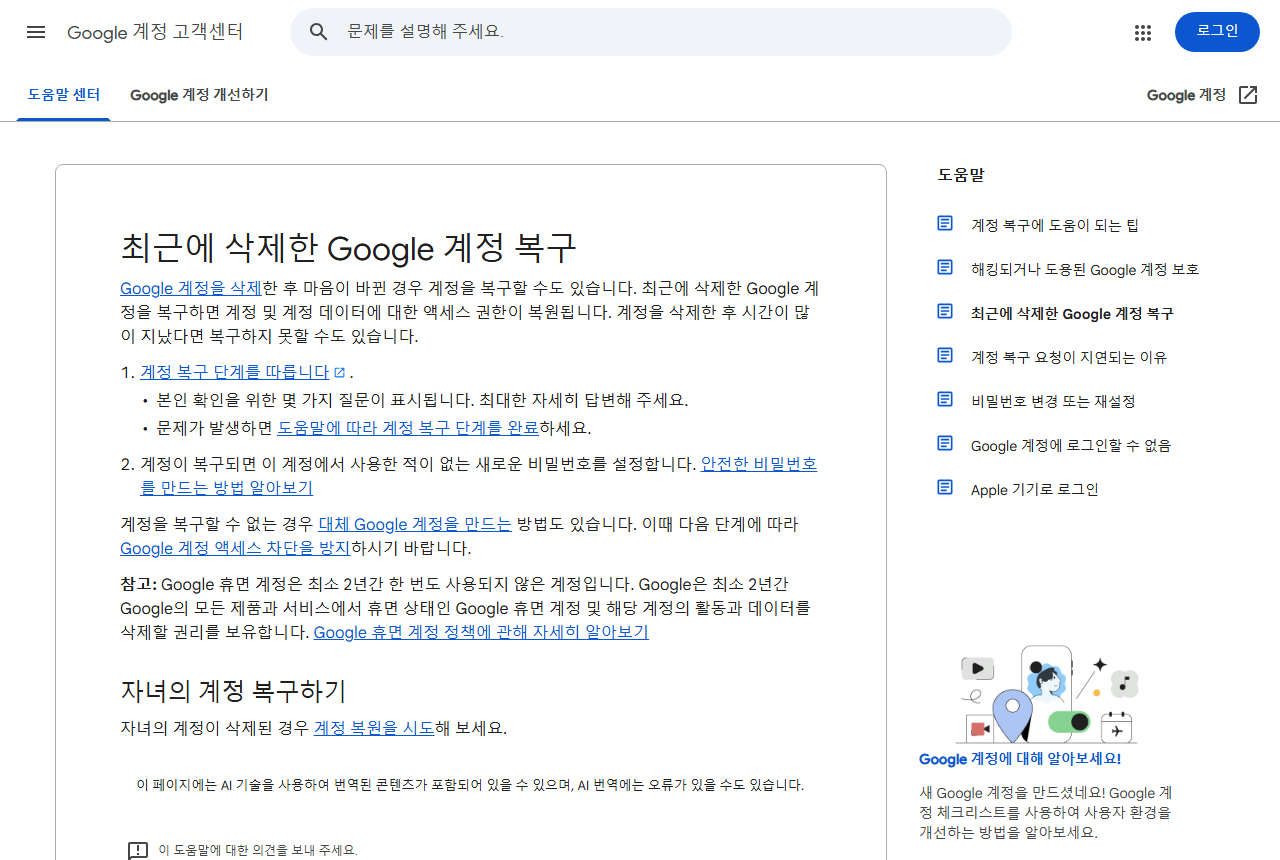Click the article icon beside Apple 기기로 로그인
This screenshot has width=1280, height=860.
click(x=945, y=487)
